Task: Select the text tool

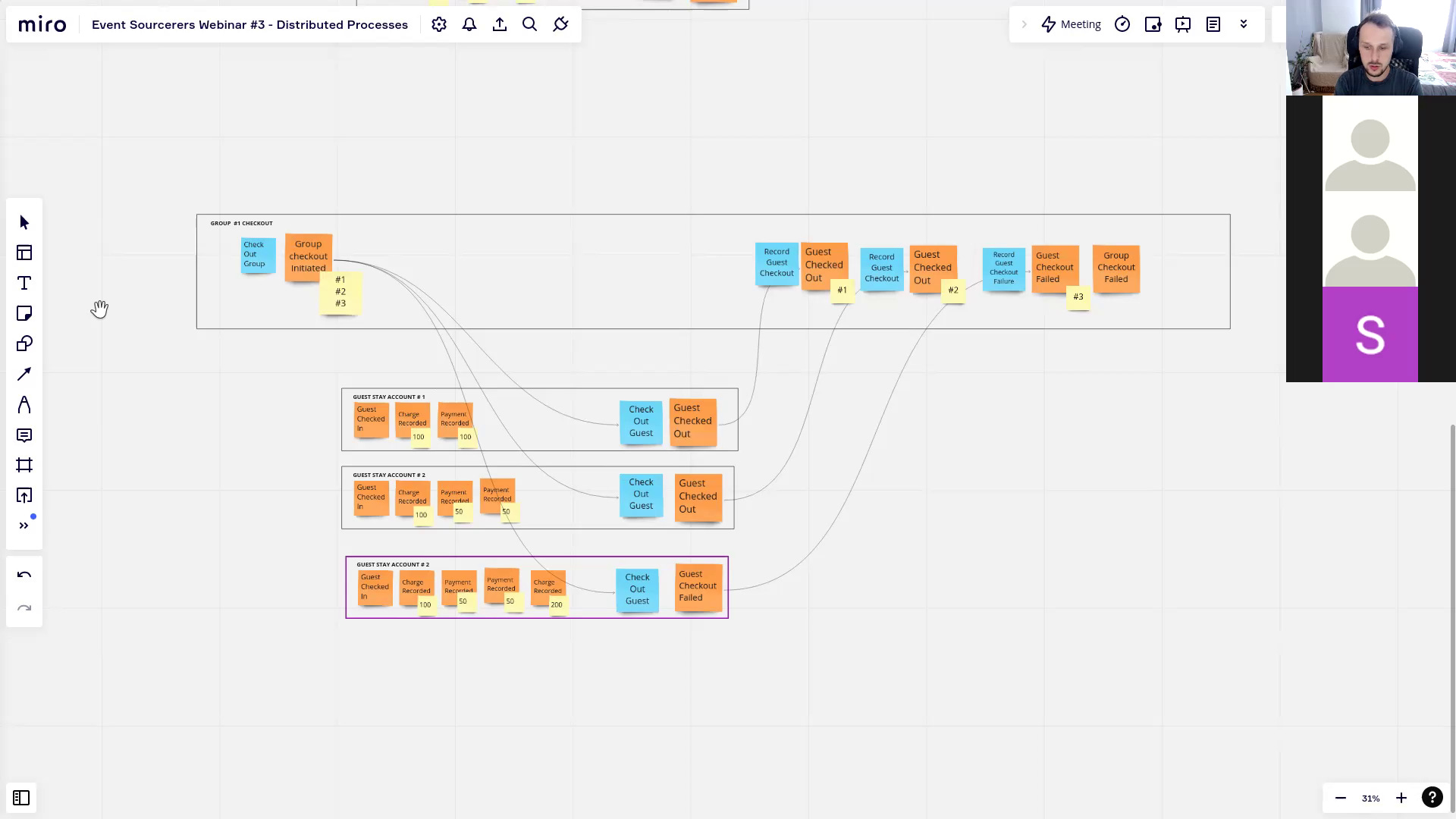Action: (x=24, y=283)
